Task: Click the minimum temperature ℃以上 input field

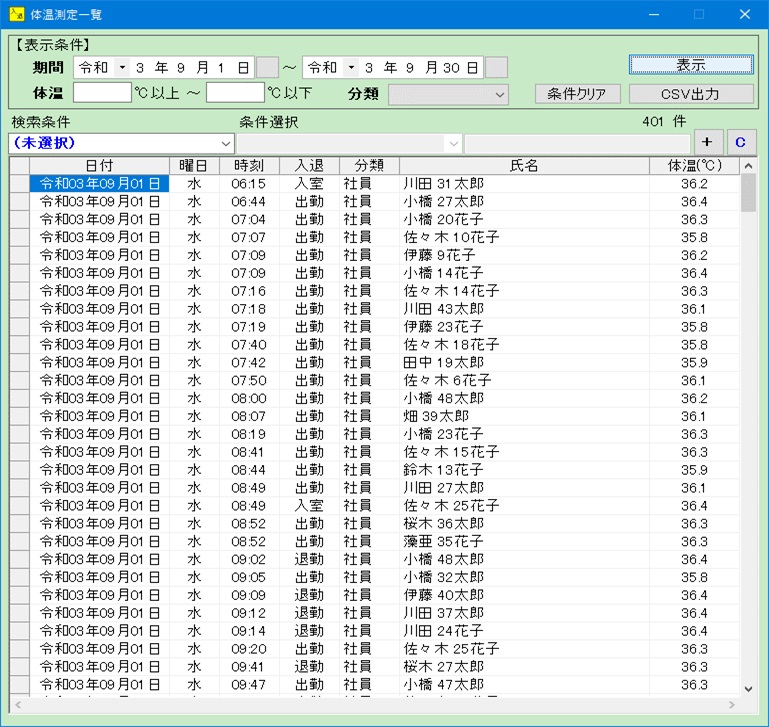Action: tap(102, 93)
